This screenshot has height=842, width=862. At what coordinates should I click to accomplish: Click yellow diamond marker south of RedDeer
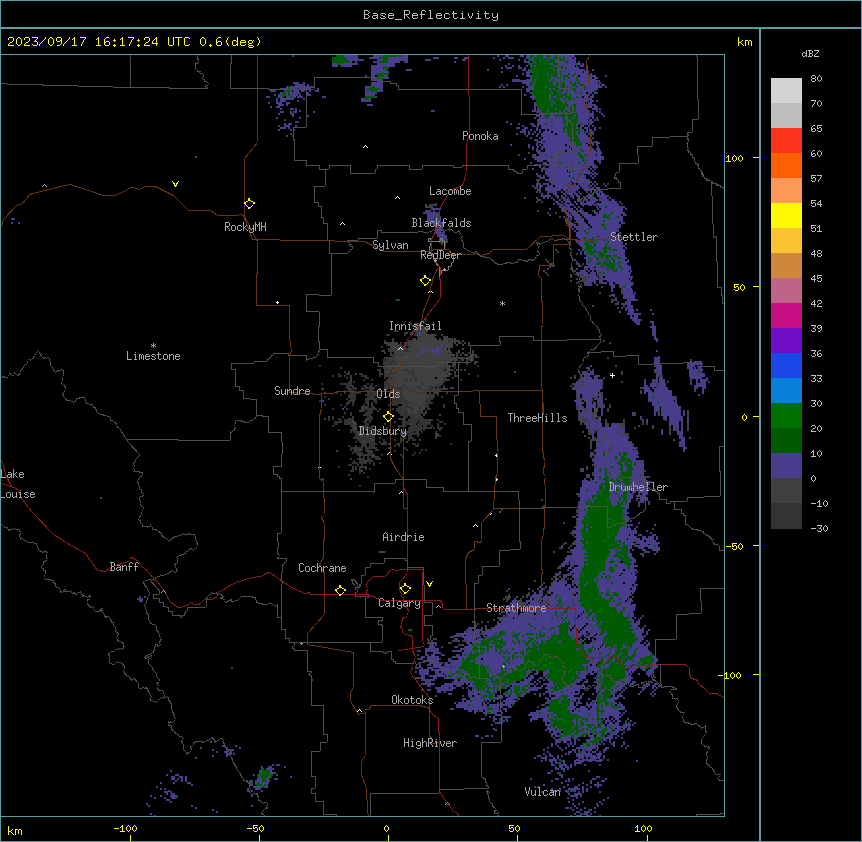[425, 281]
